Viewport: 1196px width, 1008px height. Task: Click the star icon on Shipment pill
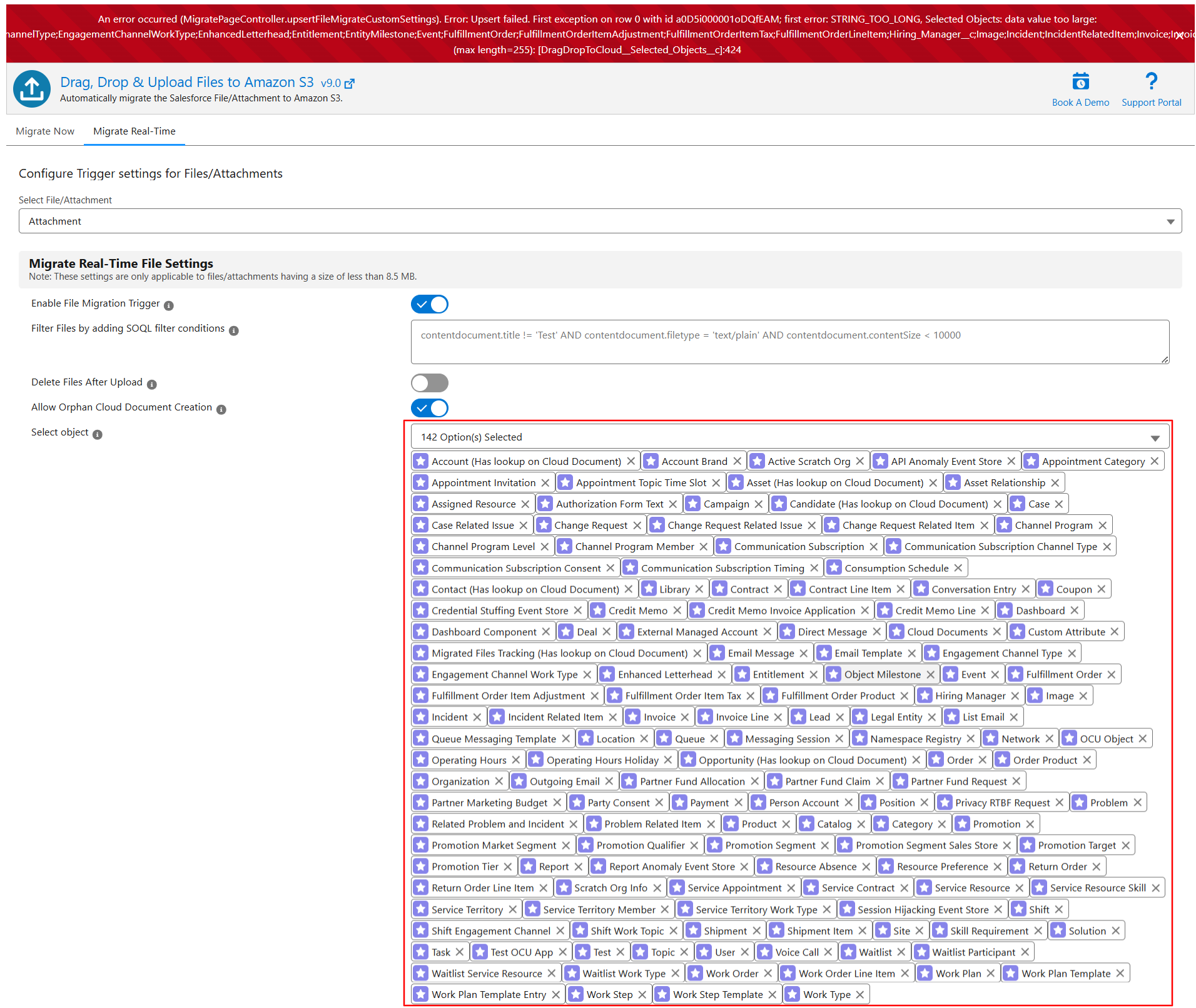point(694,930)
